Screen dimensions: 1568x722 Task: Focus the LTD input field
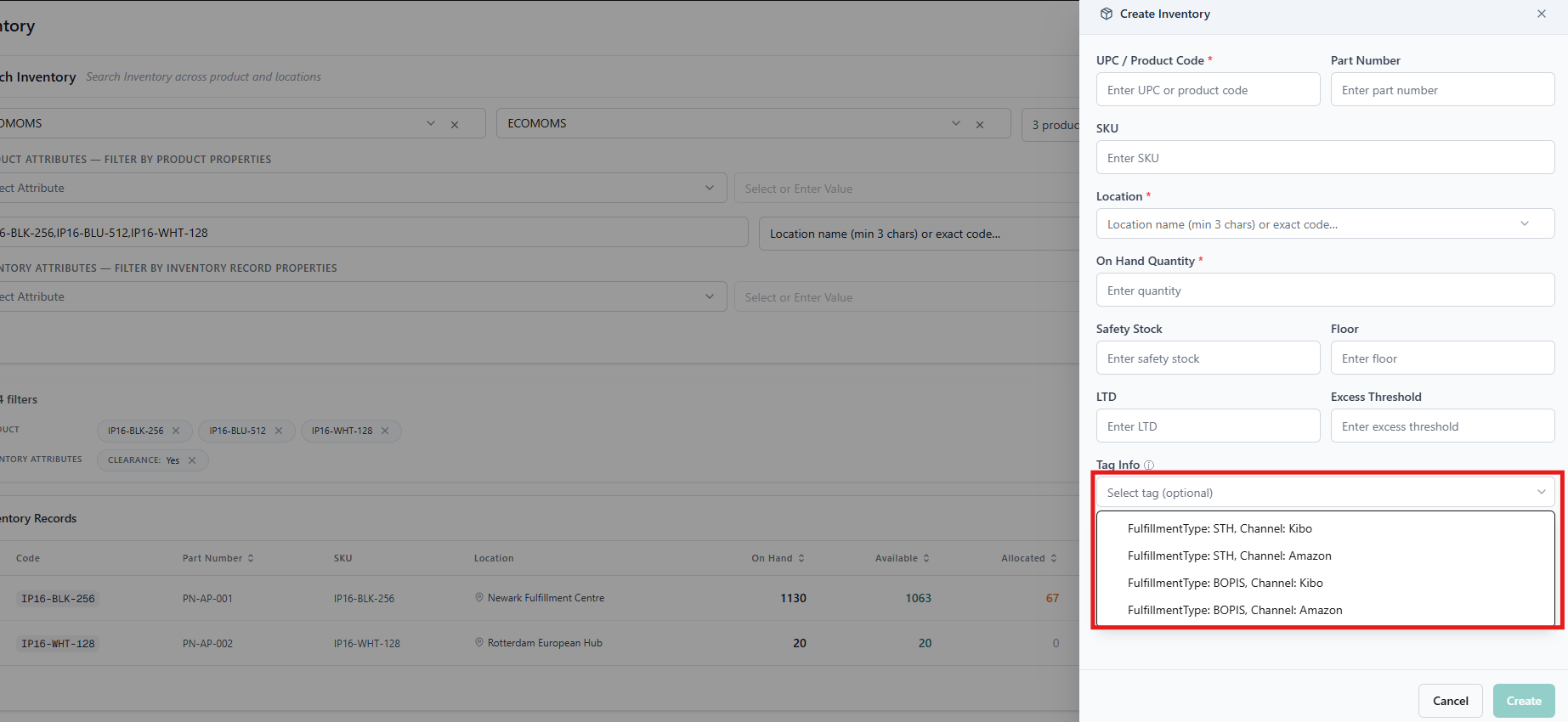[1208, 426]
